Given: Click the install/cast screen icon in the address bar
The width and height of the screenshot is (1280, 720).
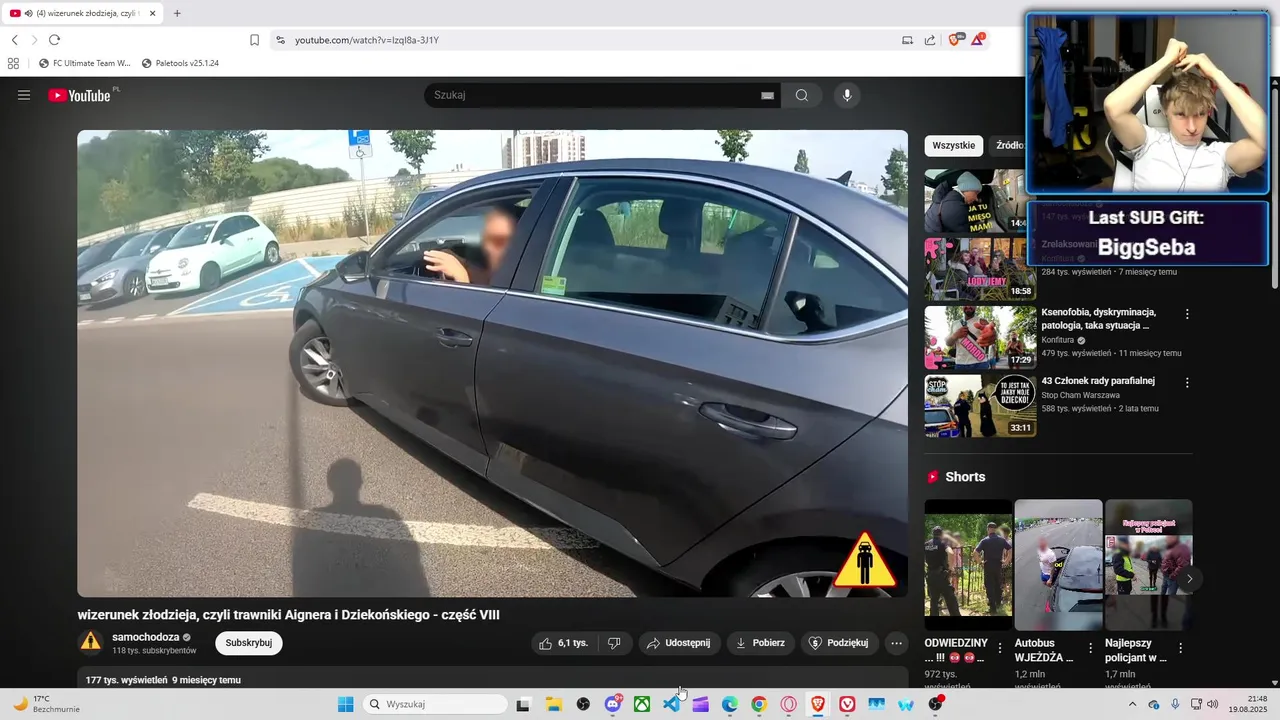Looking at the screenshot, I should pyautogui.click(x=907, y=40).
